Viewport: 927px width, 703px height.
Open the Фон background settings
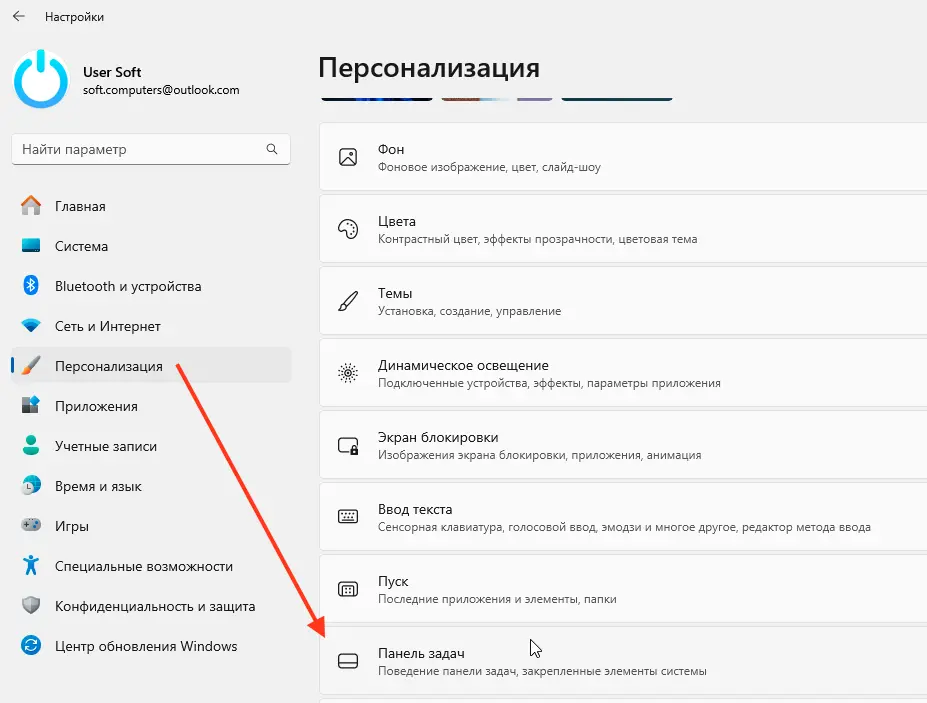[x=623, y=157]
